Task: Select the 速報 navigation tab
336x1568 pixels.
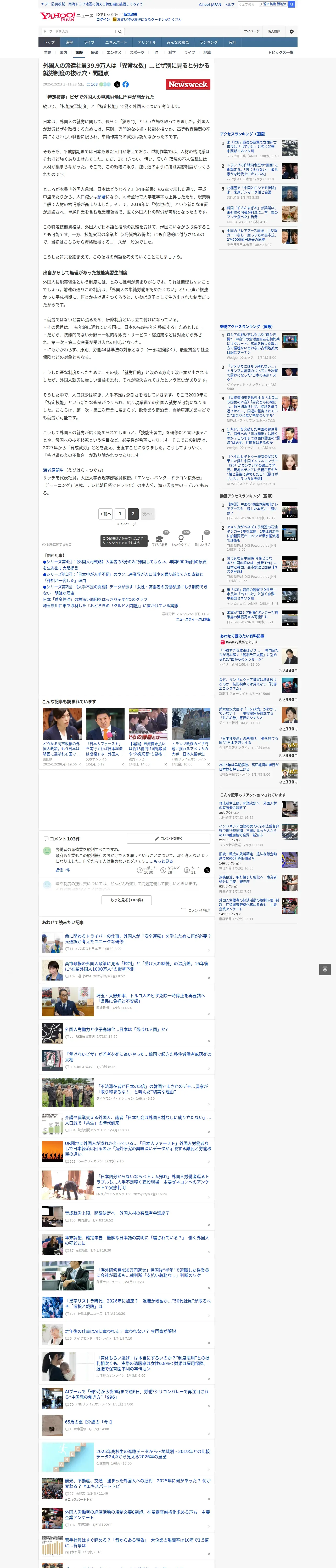Action: 69,43
